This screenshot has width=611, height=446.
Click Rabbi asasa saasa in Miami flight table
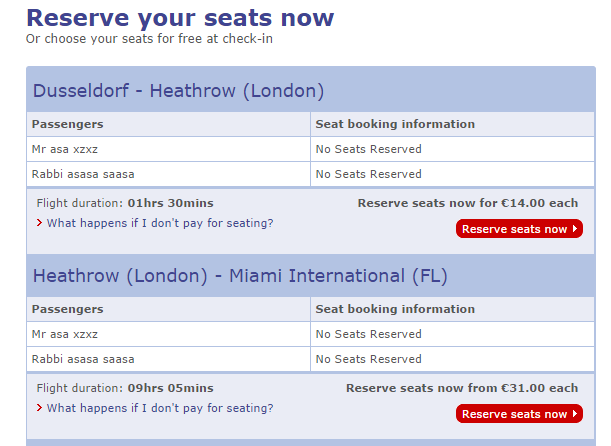click(x=83, y=359)
